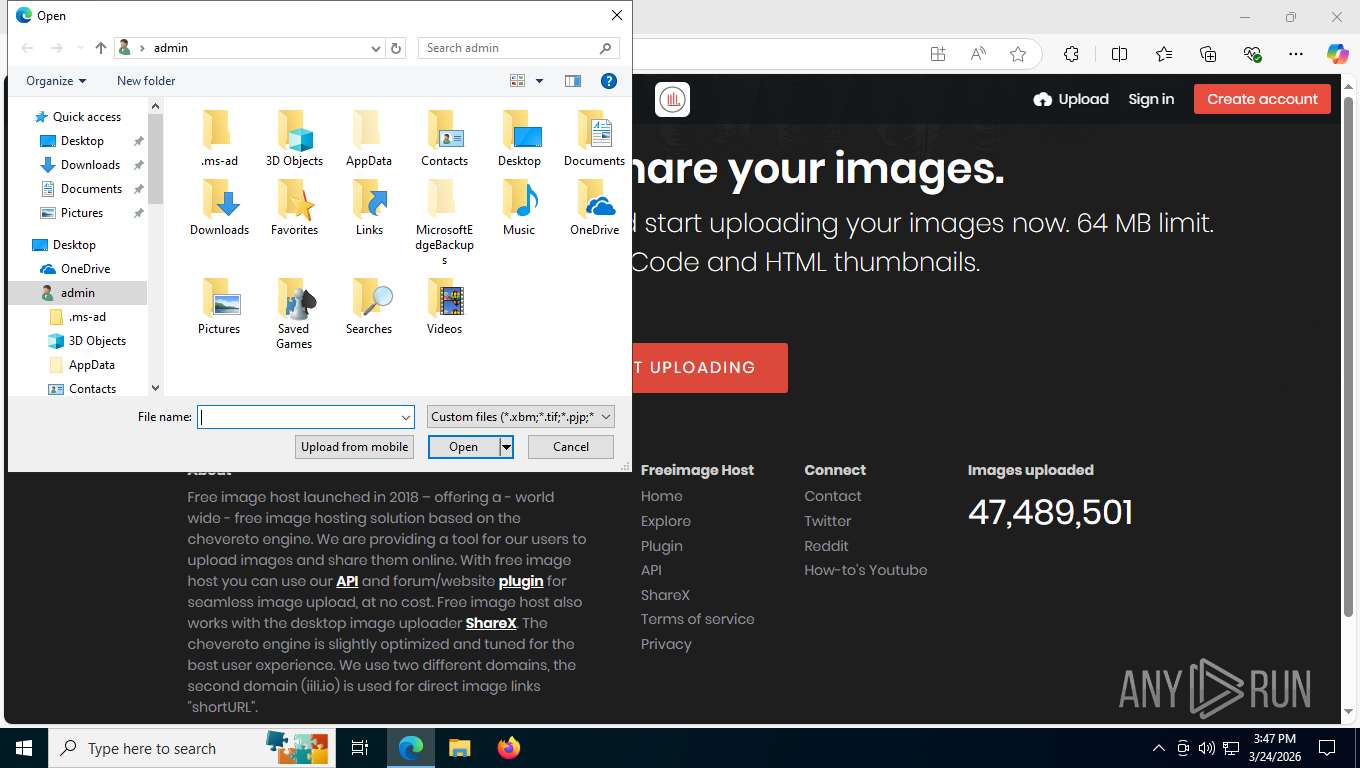Select the admin node in navigation tree
1360x768 pixels.
pyautogui.click(x=77, y=293)
